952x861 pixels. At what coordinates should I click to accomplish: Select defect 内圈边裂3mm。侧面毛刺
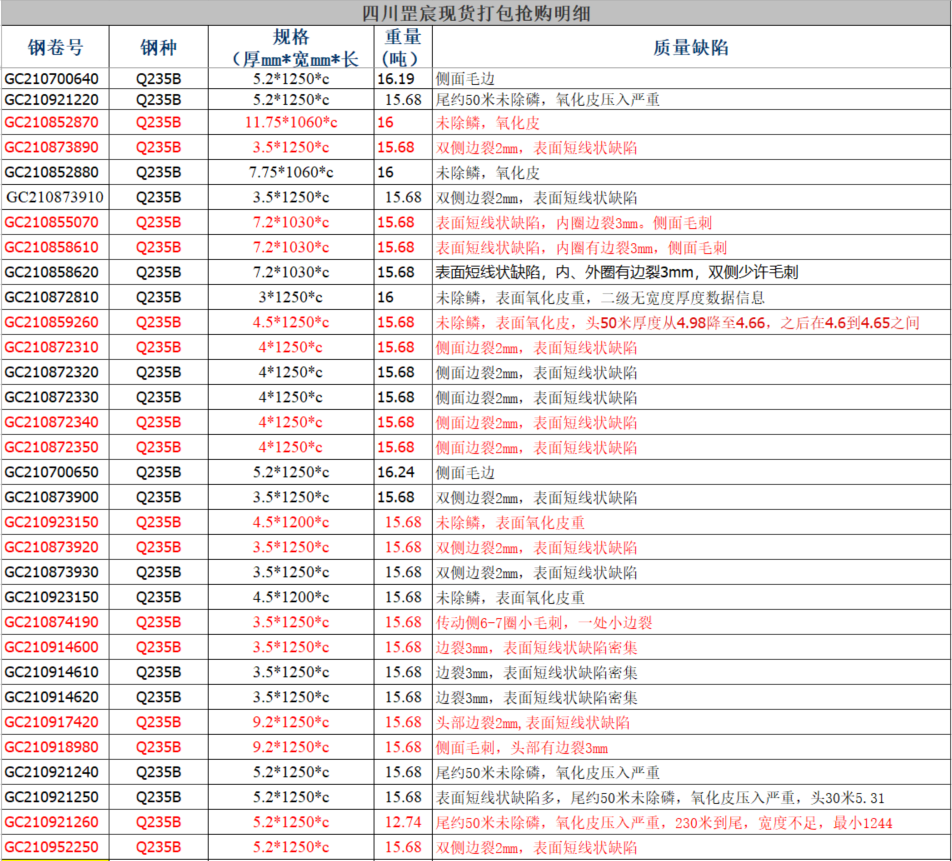pyautogui.click(x=574, y=223)
